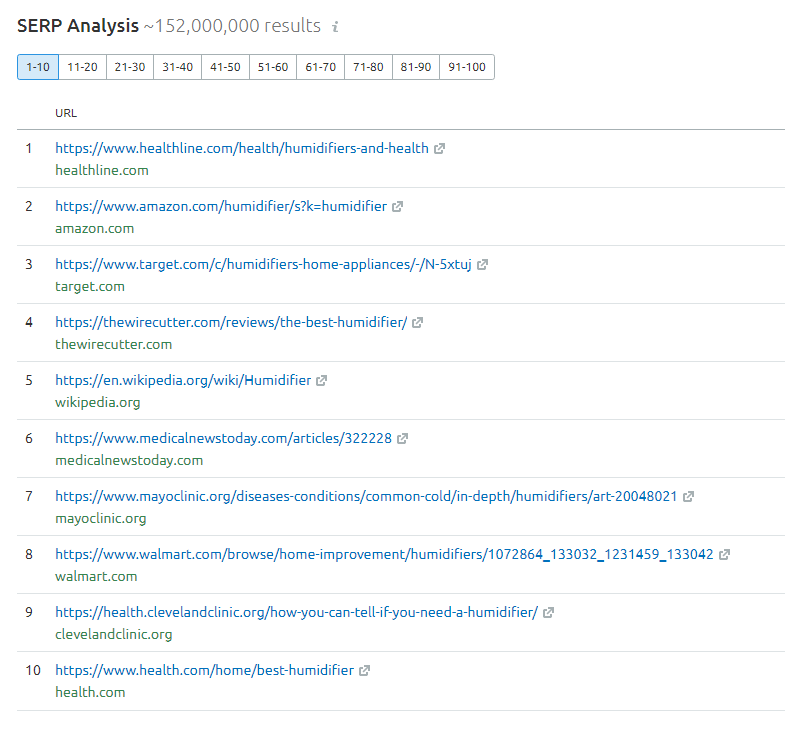Click the URL column header

[x=66, y=114]
